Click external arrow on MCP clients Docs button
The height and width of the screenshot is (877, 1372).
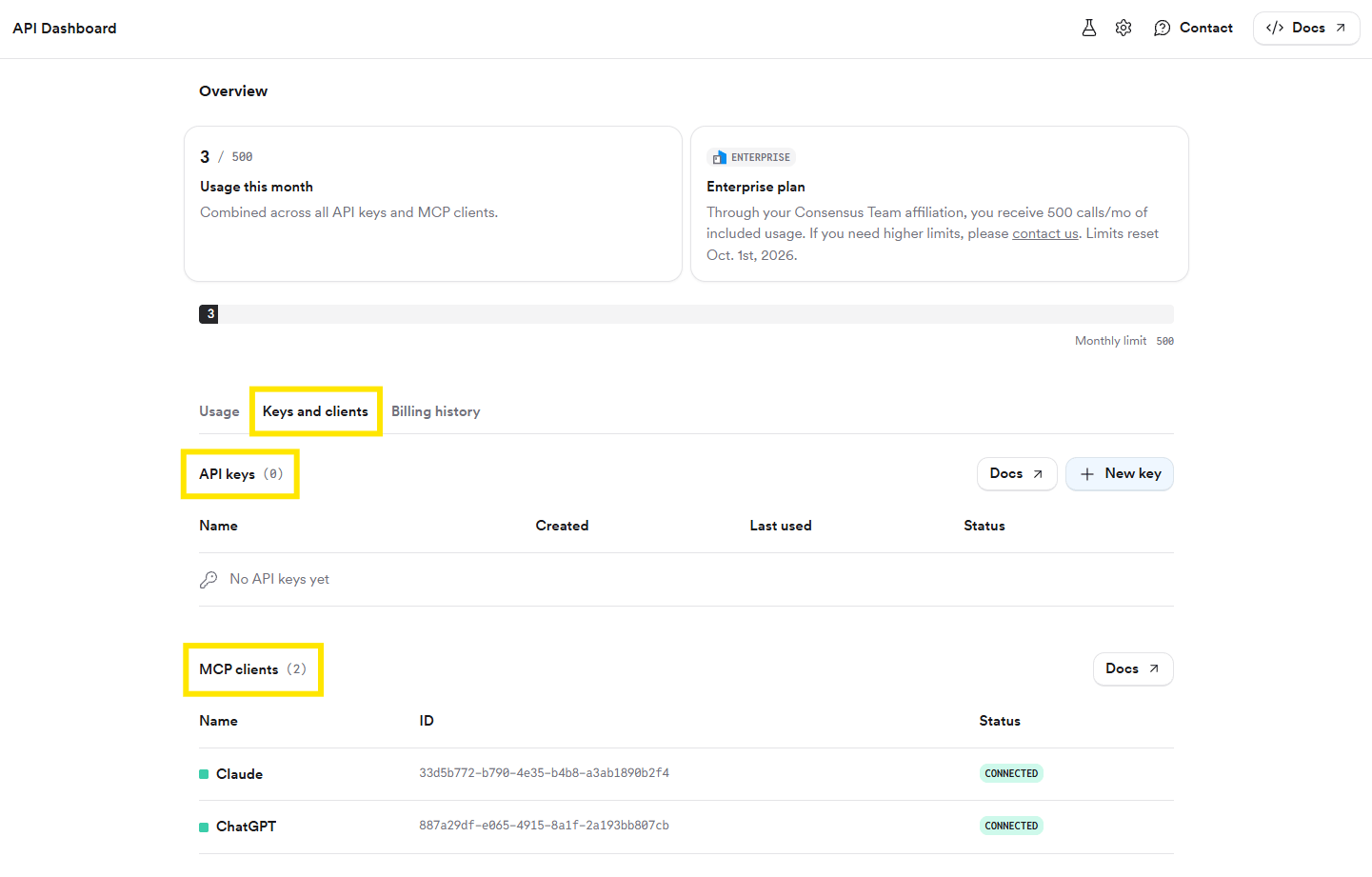[x=1154, y=668]
